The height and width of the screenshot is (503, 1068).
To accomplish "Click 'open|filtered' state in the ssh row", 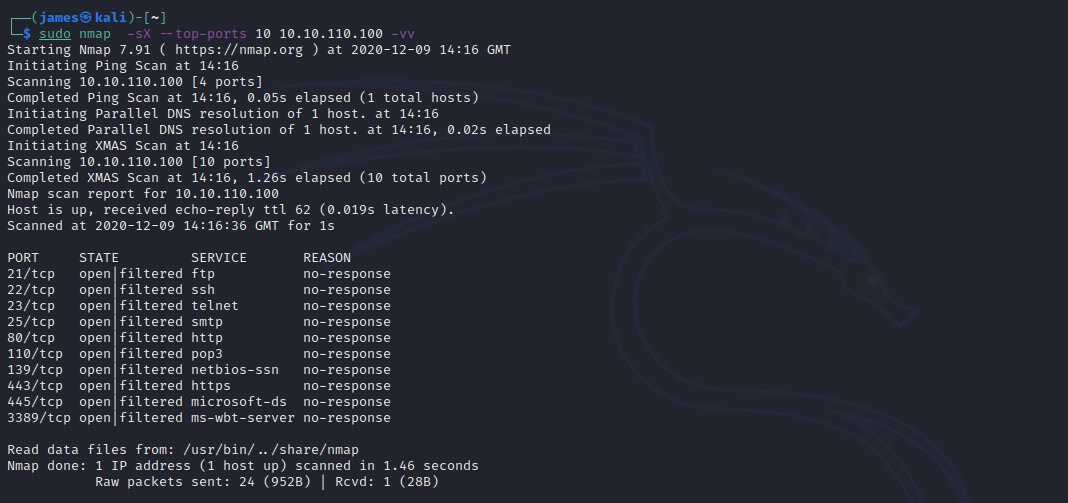I will pyautogui.click(x=131, y=290).
